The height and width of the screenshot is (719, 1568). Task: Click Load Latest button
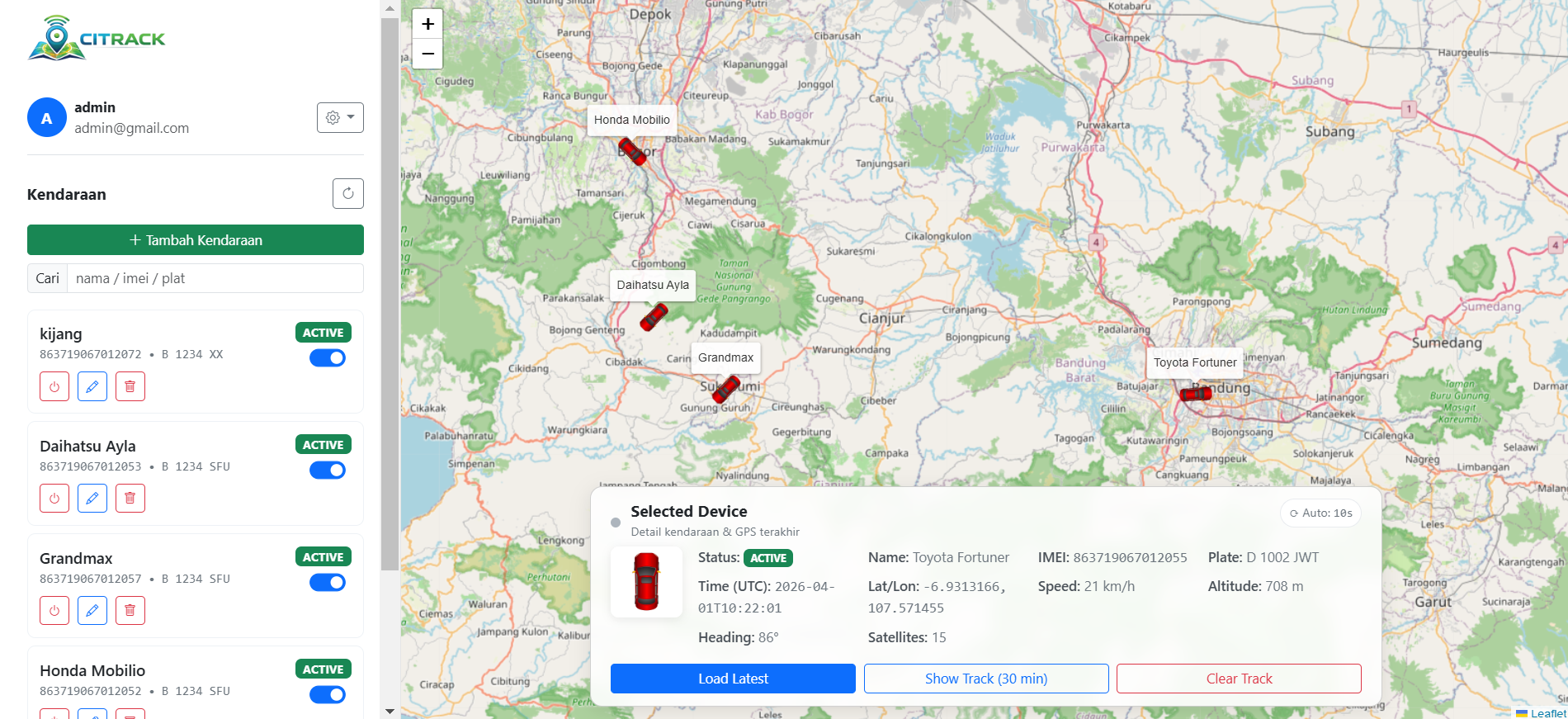733,679
